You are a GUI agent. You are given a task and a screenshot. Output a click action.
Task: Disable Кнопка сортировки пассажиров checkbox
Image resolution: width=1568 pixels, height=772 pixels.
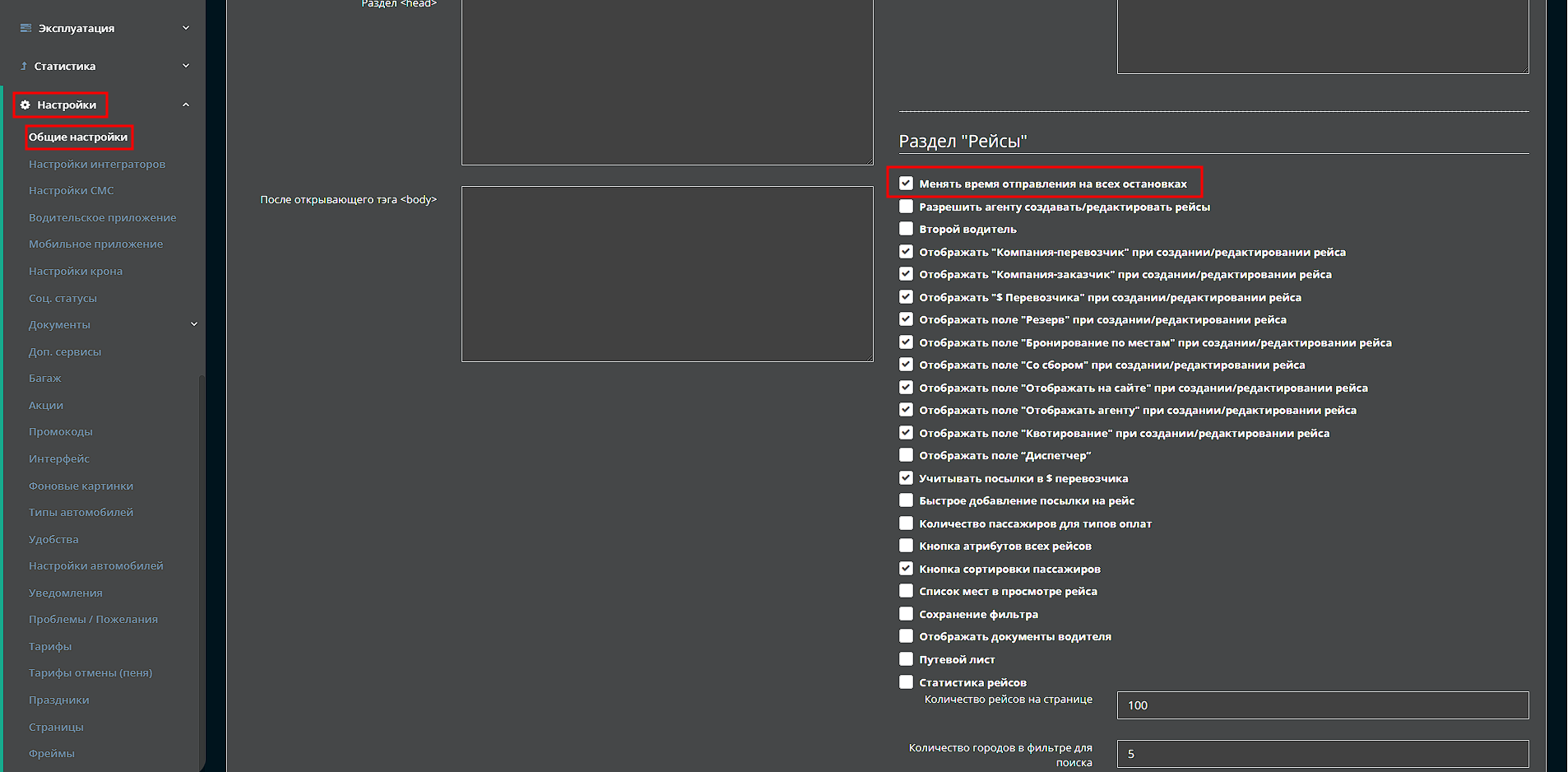906,569
